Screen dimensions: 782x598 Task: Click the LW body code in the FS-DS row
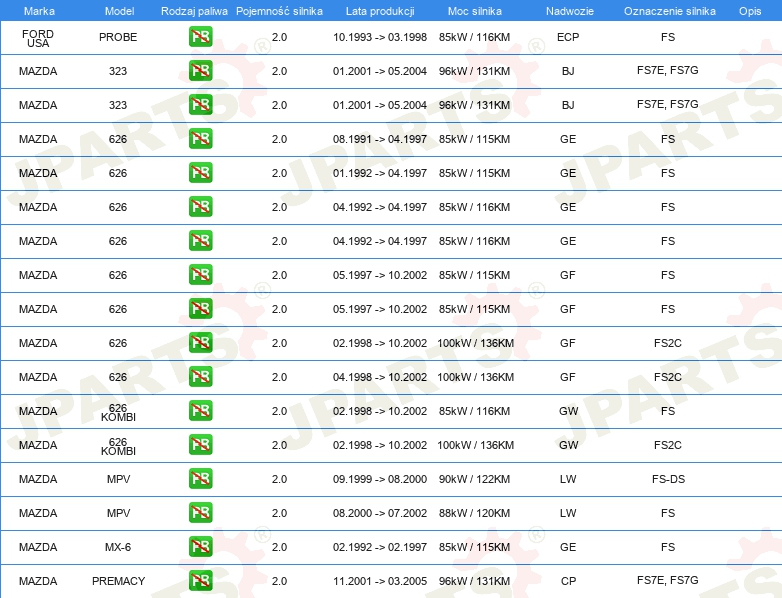[x=568, y=479]
